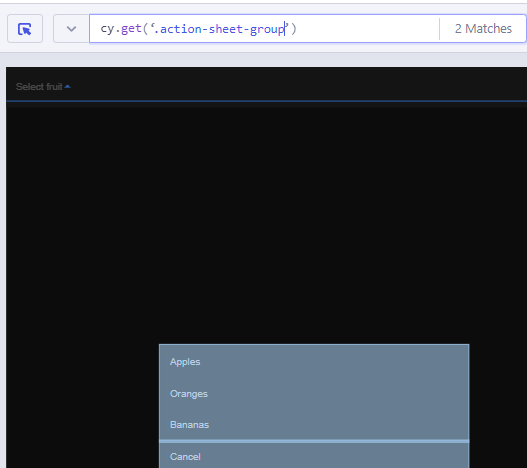The image size is (527, 468).
Task: Click the cy prefix in selector field
Action: coord(108,30)
